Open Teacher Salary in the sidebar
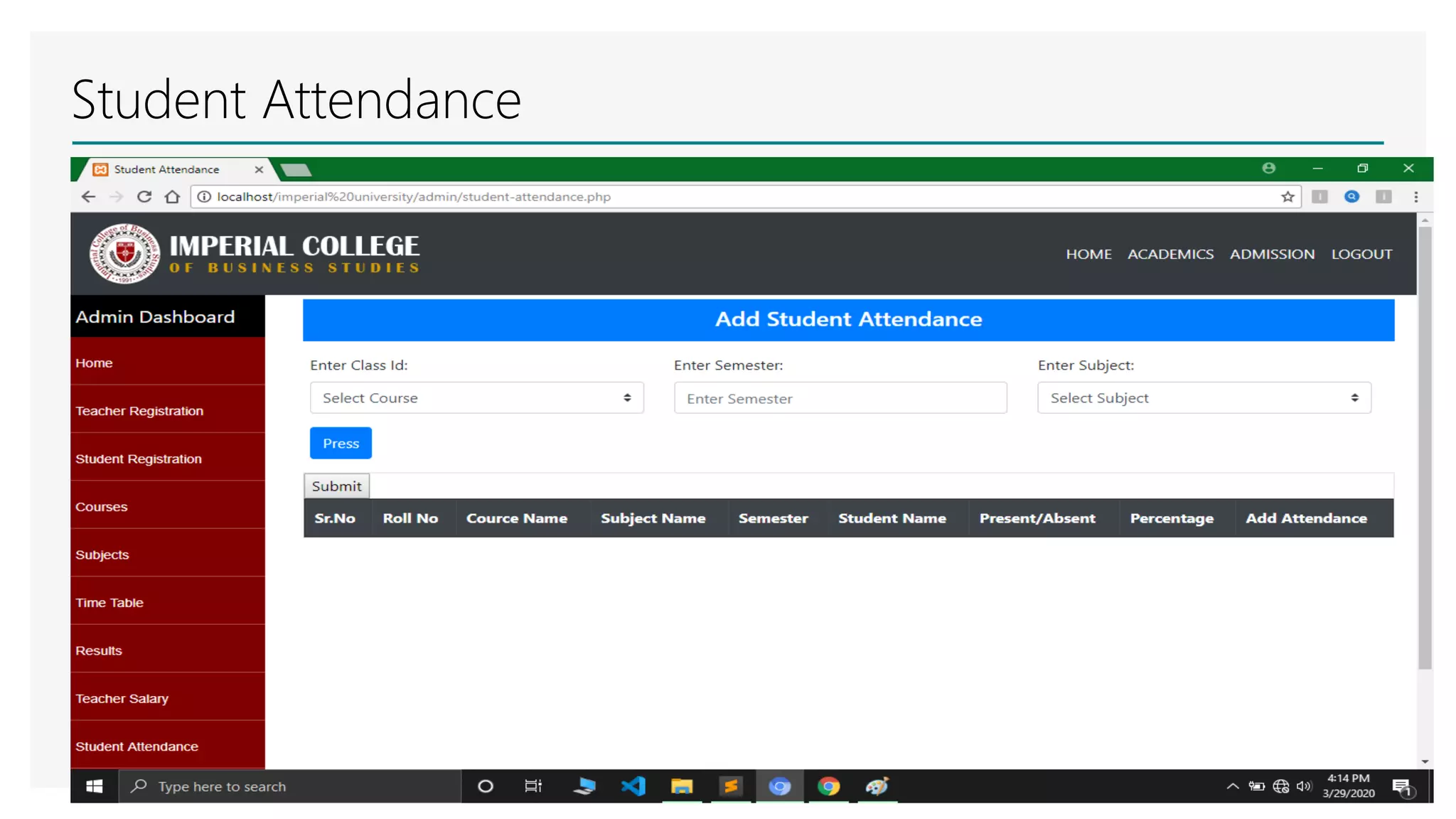The width and height of the screenshot is (1456, 819). click(168, 698)
